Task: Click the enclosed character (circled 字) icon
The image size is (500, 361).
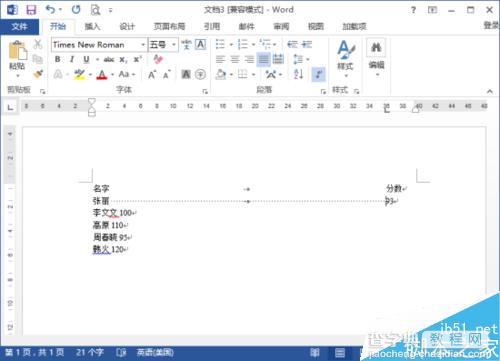Action: [x=200, y=74]
